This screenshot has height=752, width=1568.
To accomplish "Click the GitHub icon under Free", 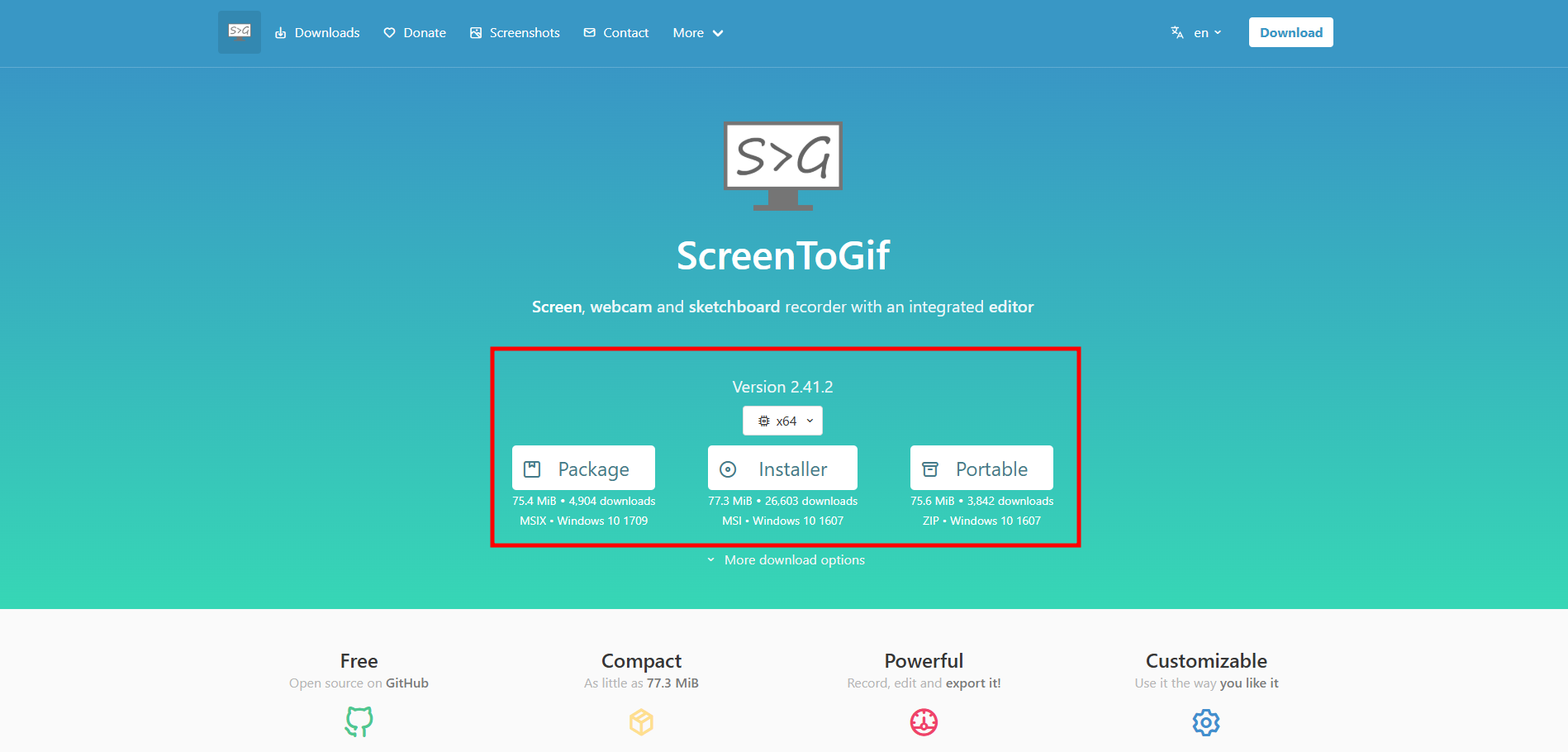I will pos(359,721).
